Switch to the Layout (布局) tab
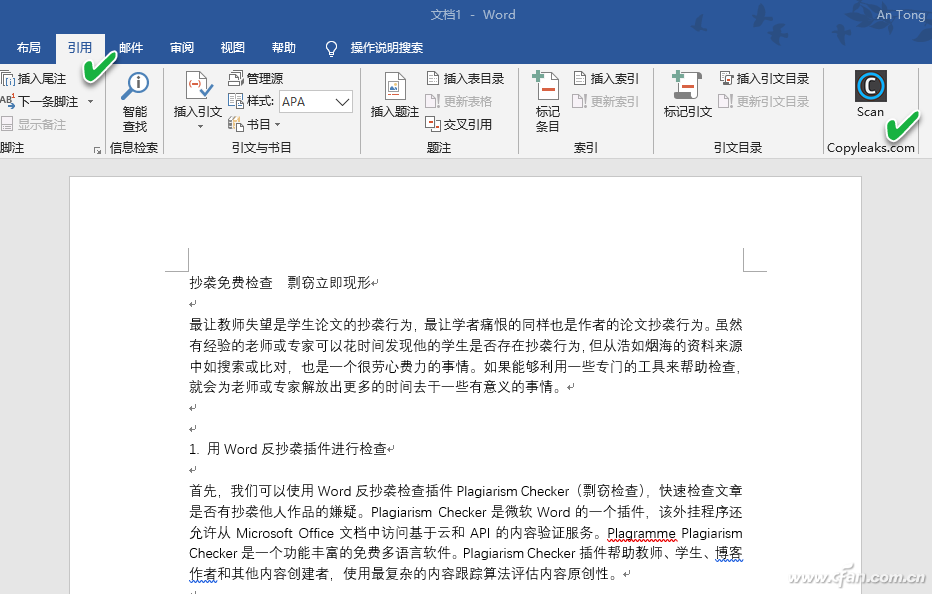 pyautogui.click(x=29, y=48)
